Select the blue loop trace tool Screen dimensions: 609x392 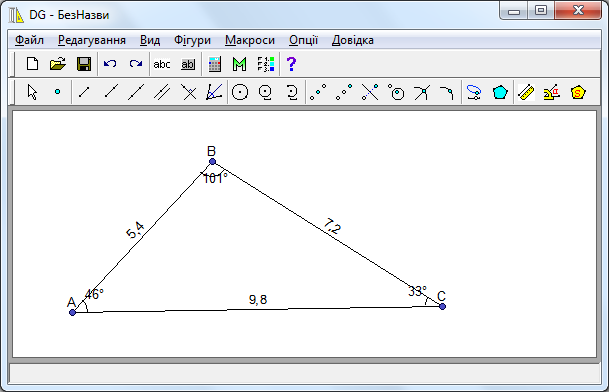[474, 92]
